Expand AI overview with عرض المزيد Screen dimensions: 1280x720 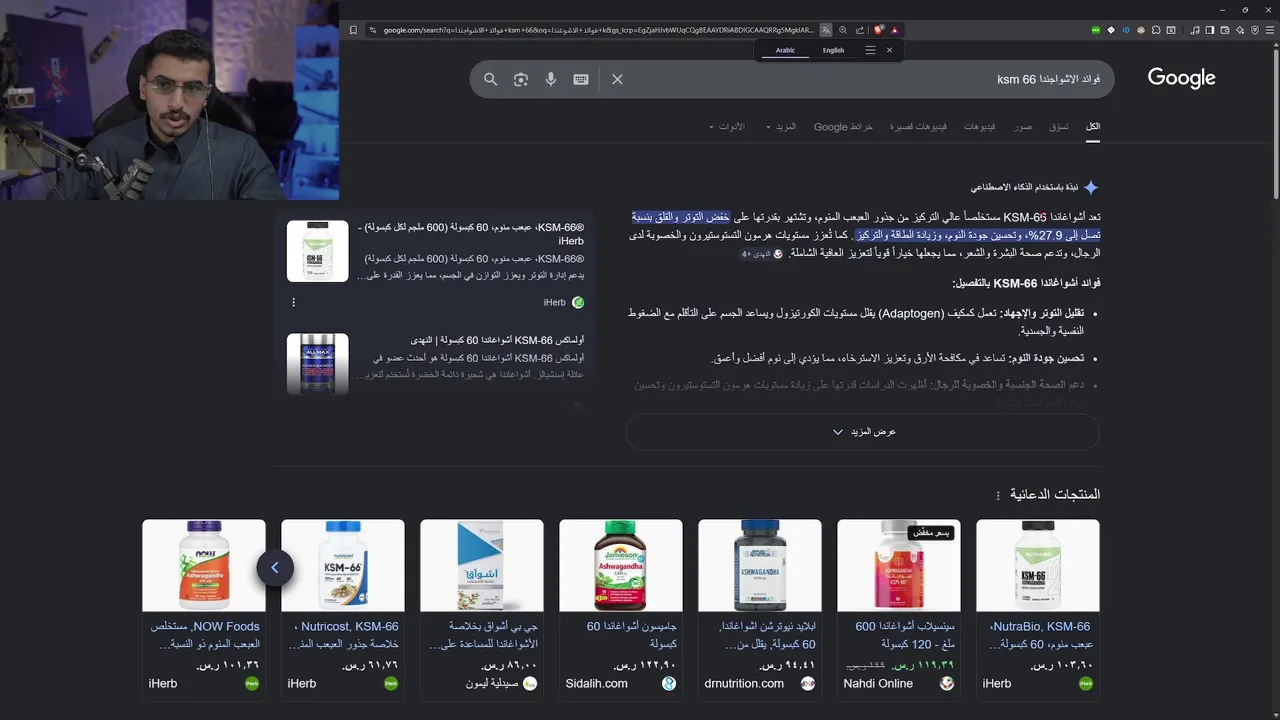coord(863,432)
